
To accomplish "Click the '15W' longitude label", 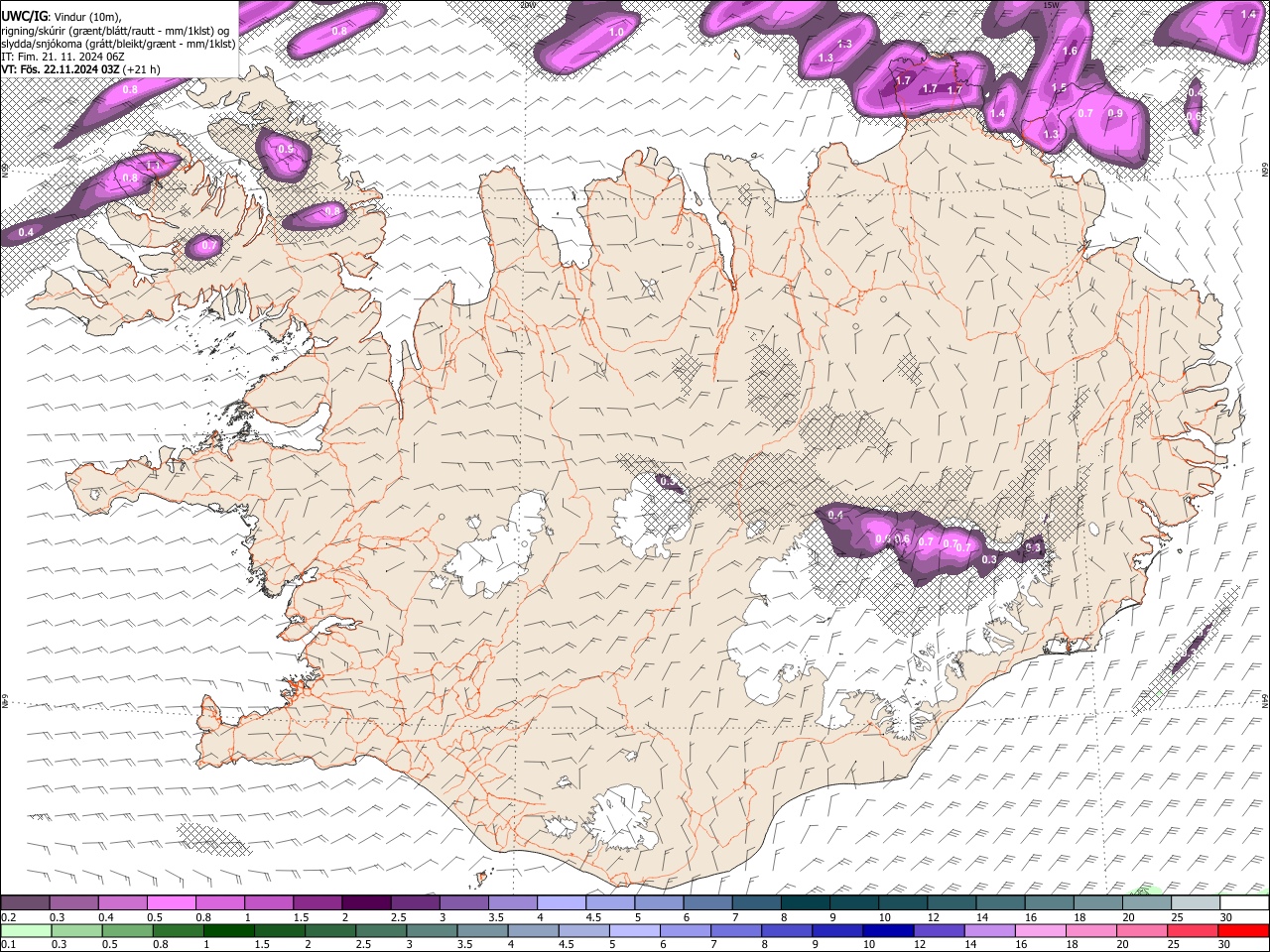I will pyautogui.click(x=1052, y=4).
